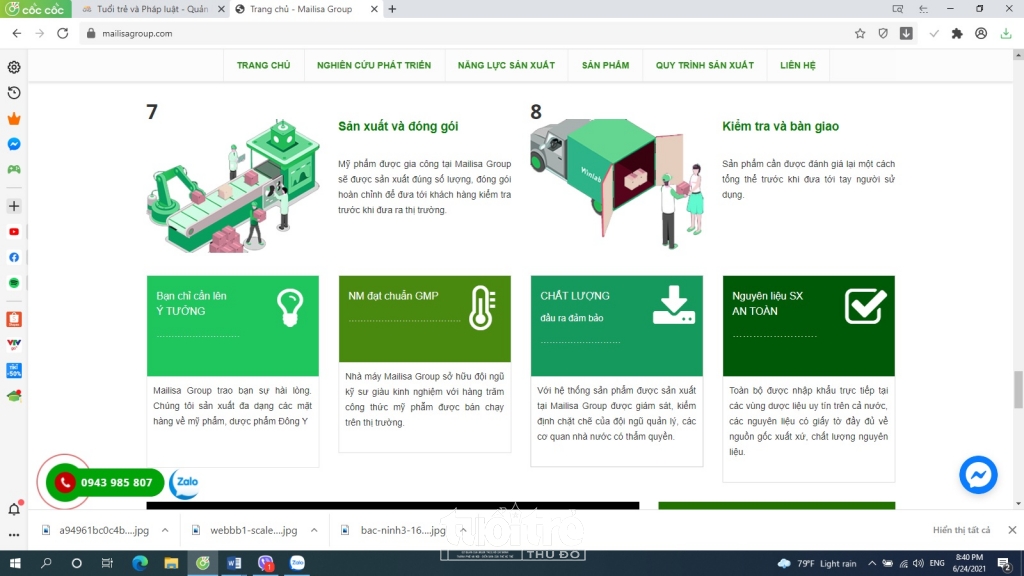
Task: Expand options for webbb1-scale jpg download
Action: pyautogui.click(x=314, y=530)
